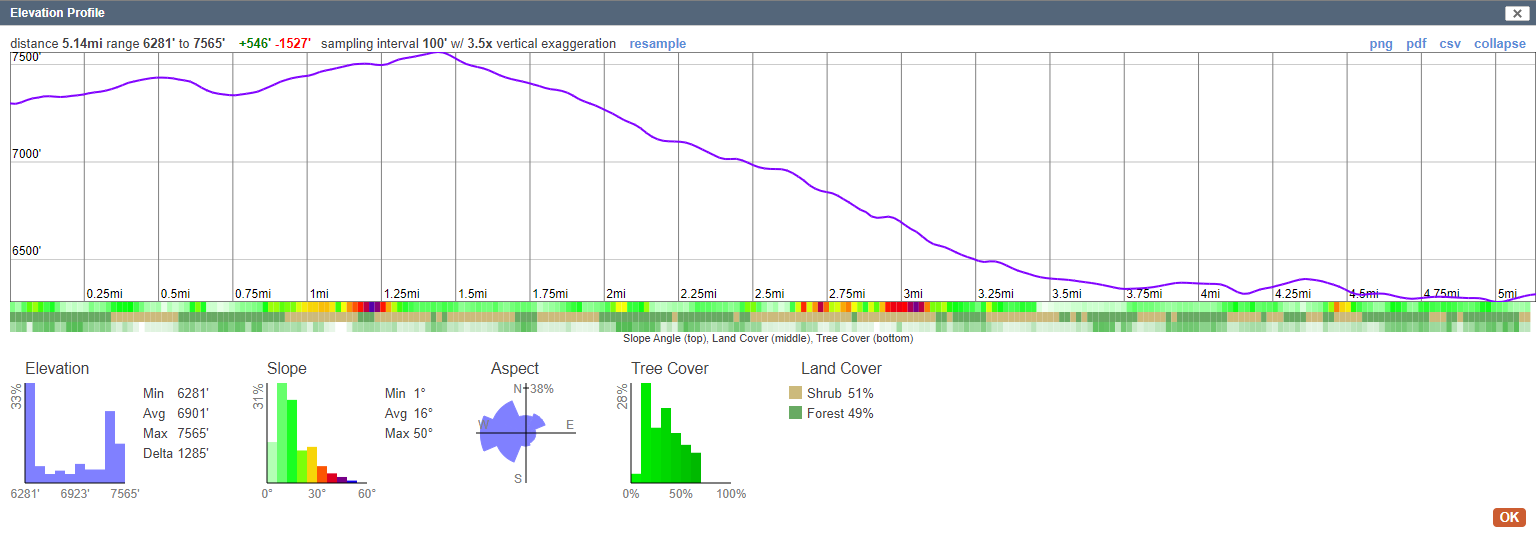Click the 7000' elevation axis label
Viewport: 1536px width, 536px height.
click(27, 155)
